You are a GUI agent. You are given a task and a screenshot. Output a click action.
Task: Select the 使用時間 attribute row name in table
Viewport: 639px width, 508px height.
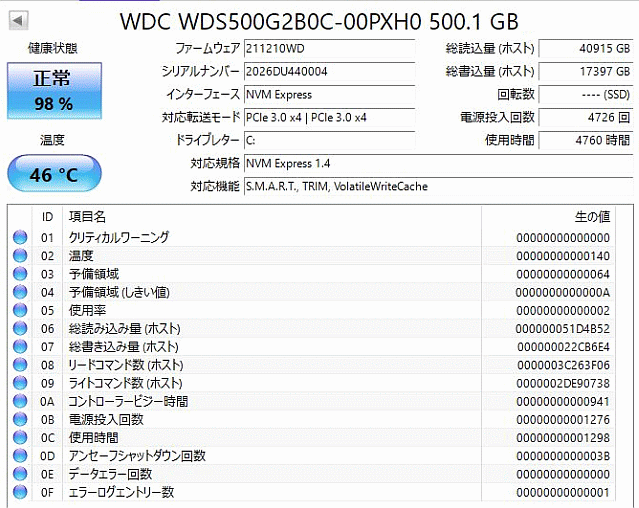(94, 438)
